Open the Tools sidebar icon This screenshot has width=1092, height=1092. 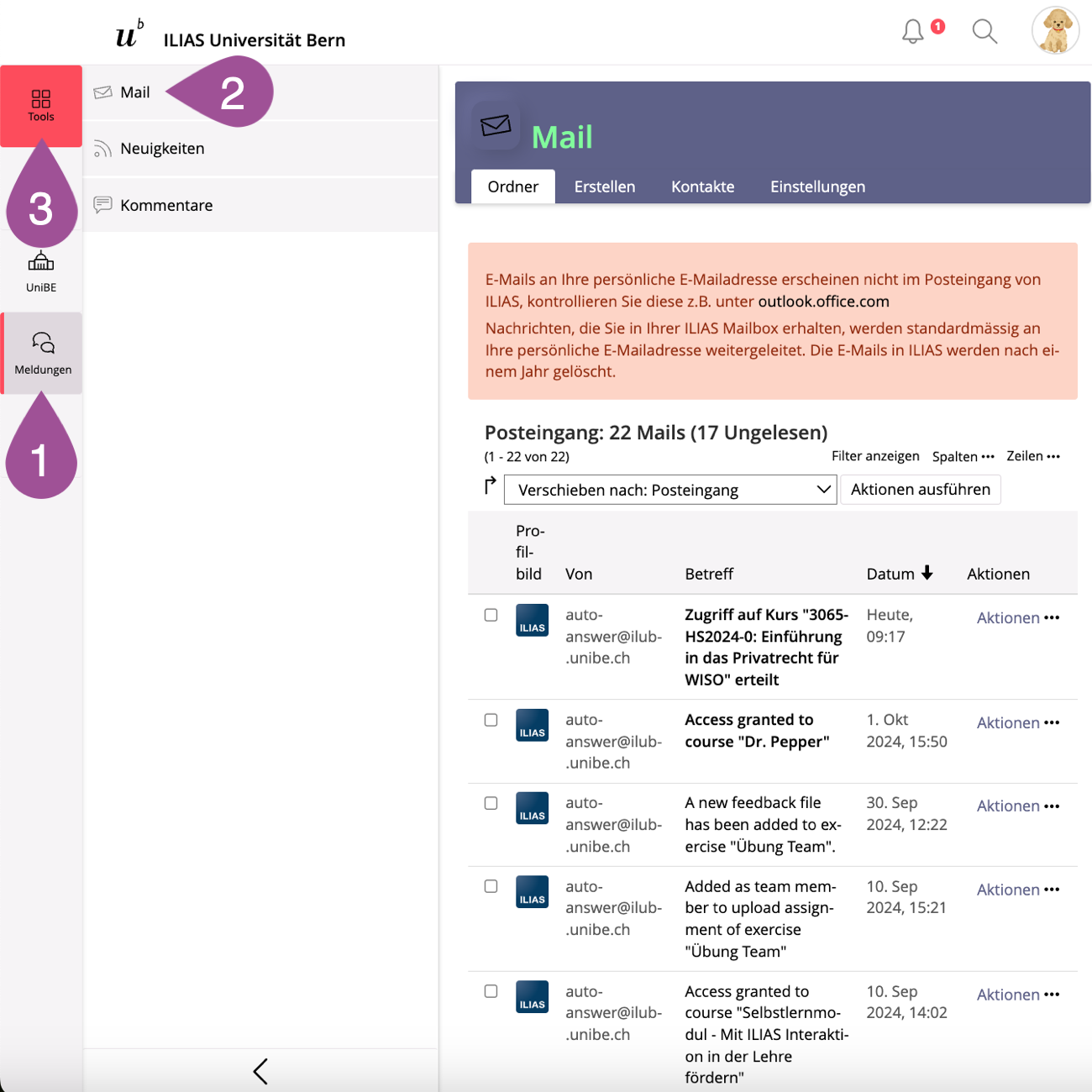pyautogui.click(x=41, y=106)
